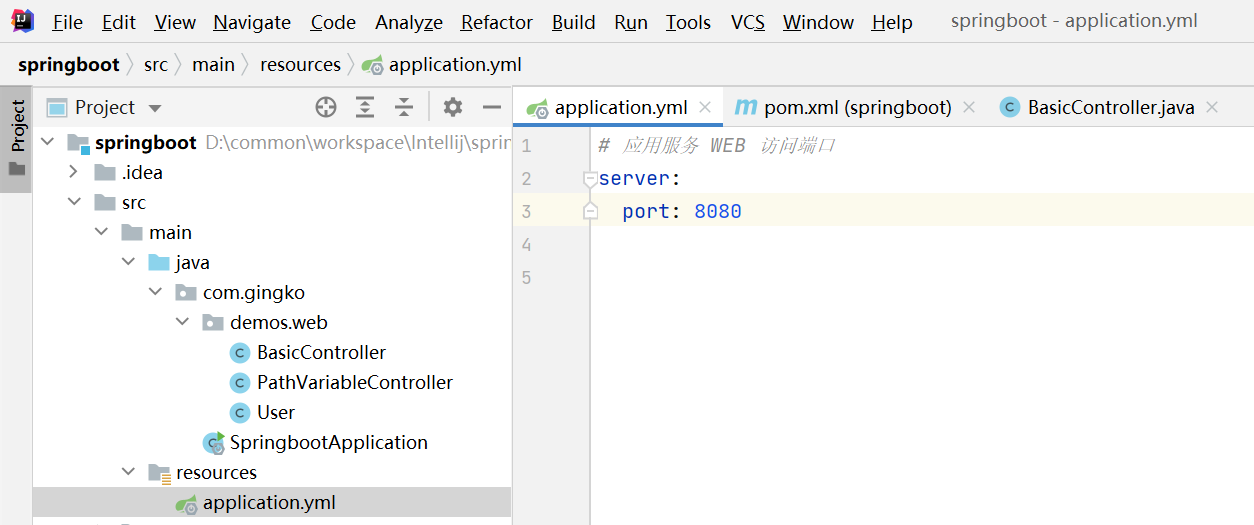Click the com.gingko package icon
Viewport: 1254px width, 525px height.
(x=186, y=292)
